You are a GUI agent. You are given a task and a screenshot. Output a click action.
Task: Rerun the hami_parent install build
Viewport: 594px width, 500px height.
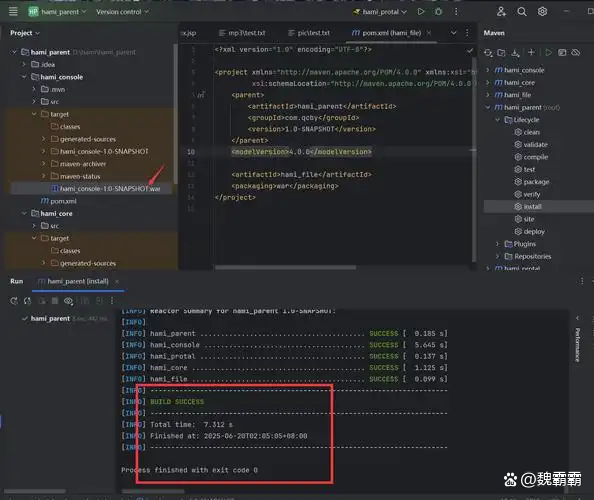[x=14, y=301]
